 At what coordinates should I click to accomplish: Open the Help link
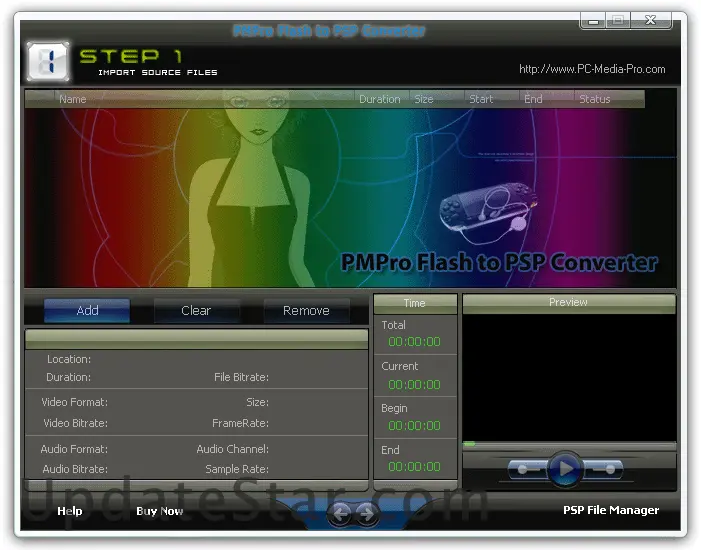click(x=70, y=511)
